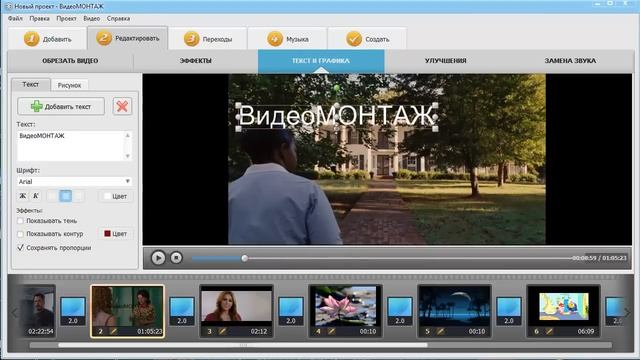Open edit pencil on clip 6
Viewport: 640px width, 360px height.
549,331
